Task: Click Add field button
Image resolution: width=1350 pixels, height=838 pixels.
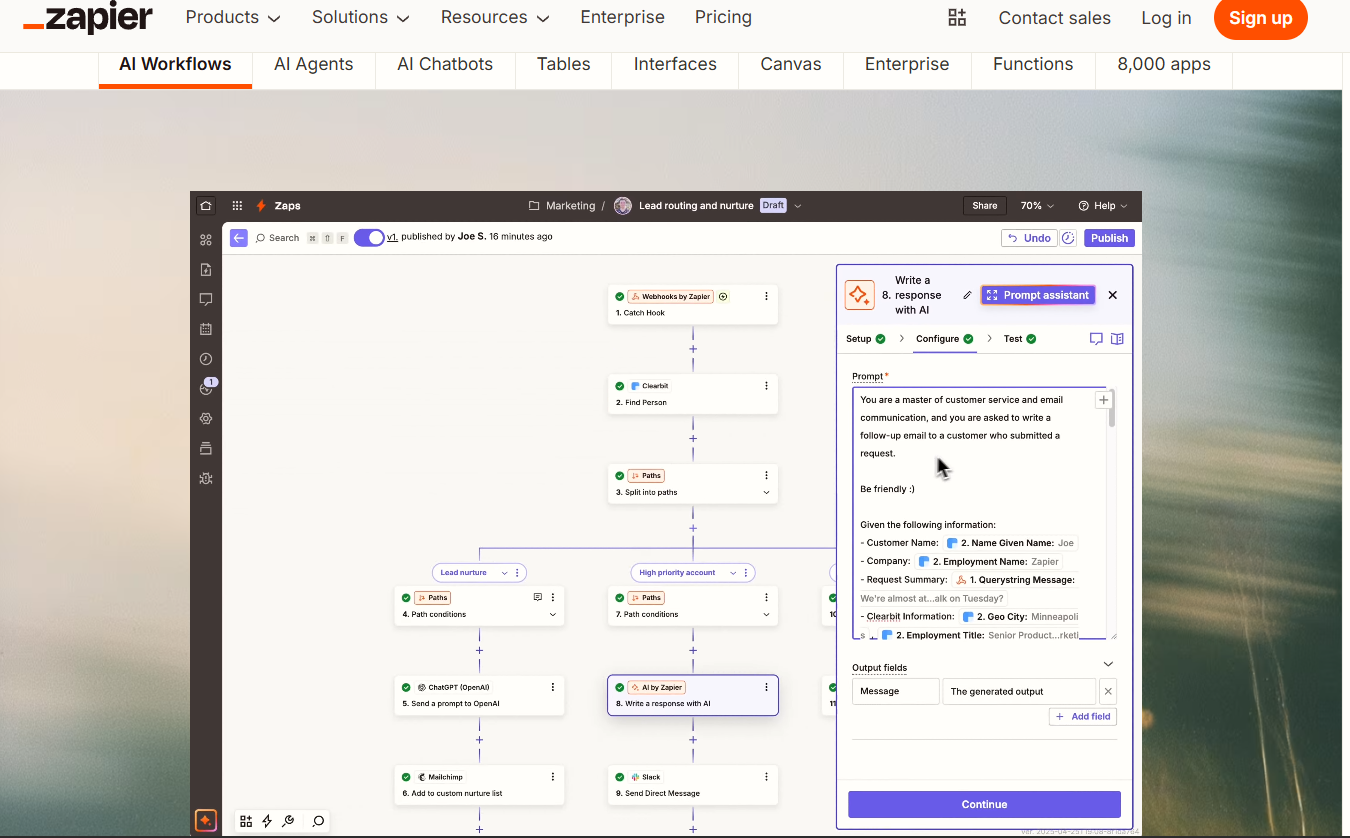Action: click(x=1083, y=716)
